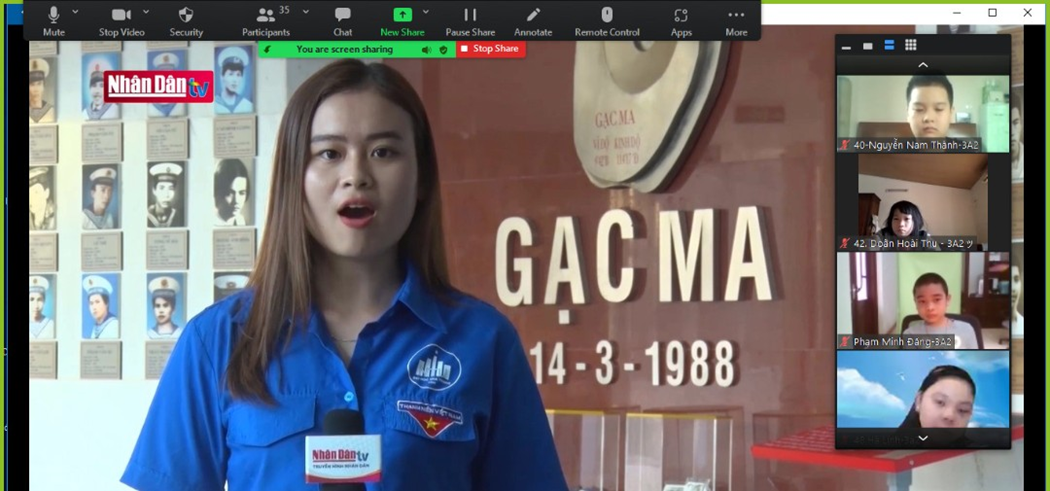1050x491 pixels.
Task: Open audio options arrow next to Mute
Action: click(x=75, y=11)
